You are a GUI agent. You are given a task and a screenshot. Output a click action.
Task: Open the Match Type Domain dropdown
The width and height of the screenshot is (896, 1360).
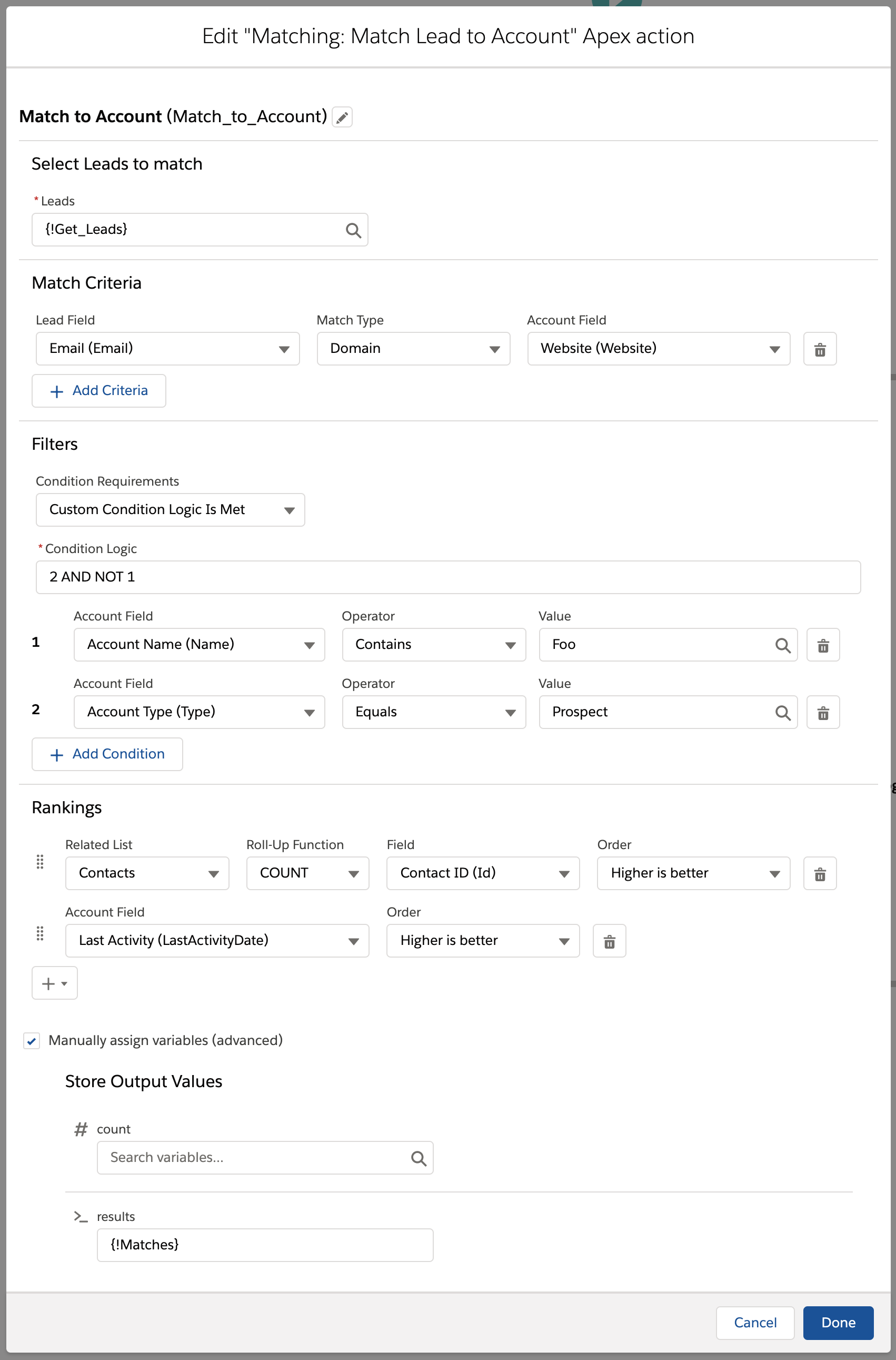[x=413, y=349]
